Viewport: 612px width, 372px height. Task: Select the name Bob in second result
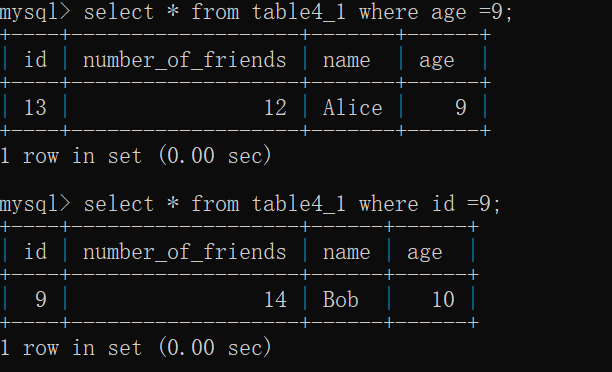[x=340, y=299]
